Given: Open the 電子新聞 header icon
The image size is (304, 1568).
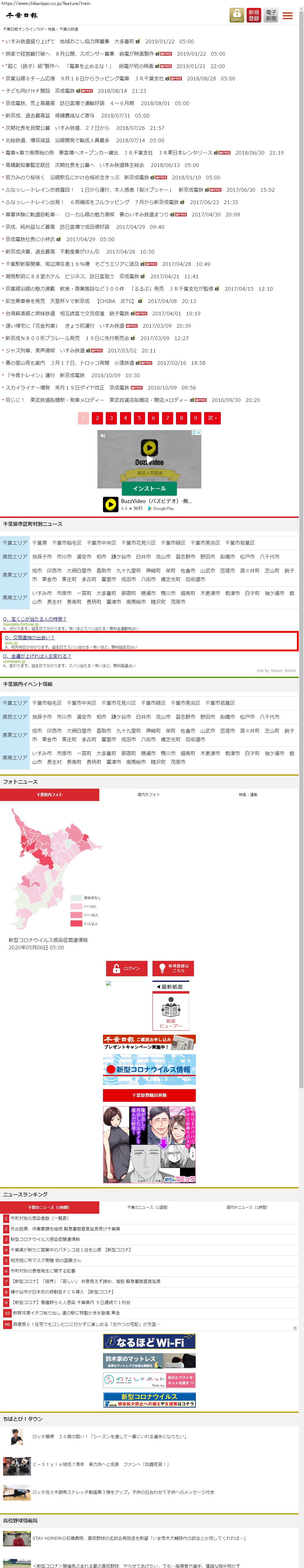Looking at the screenshot, I should pos(271,15).
